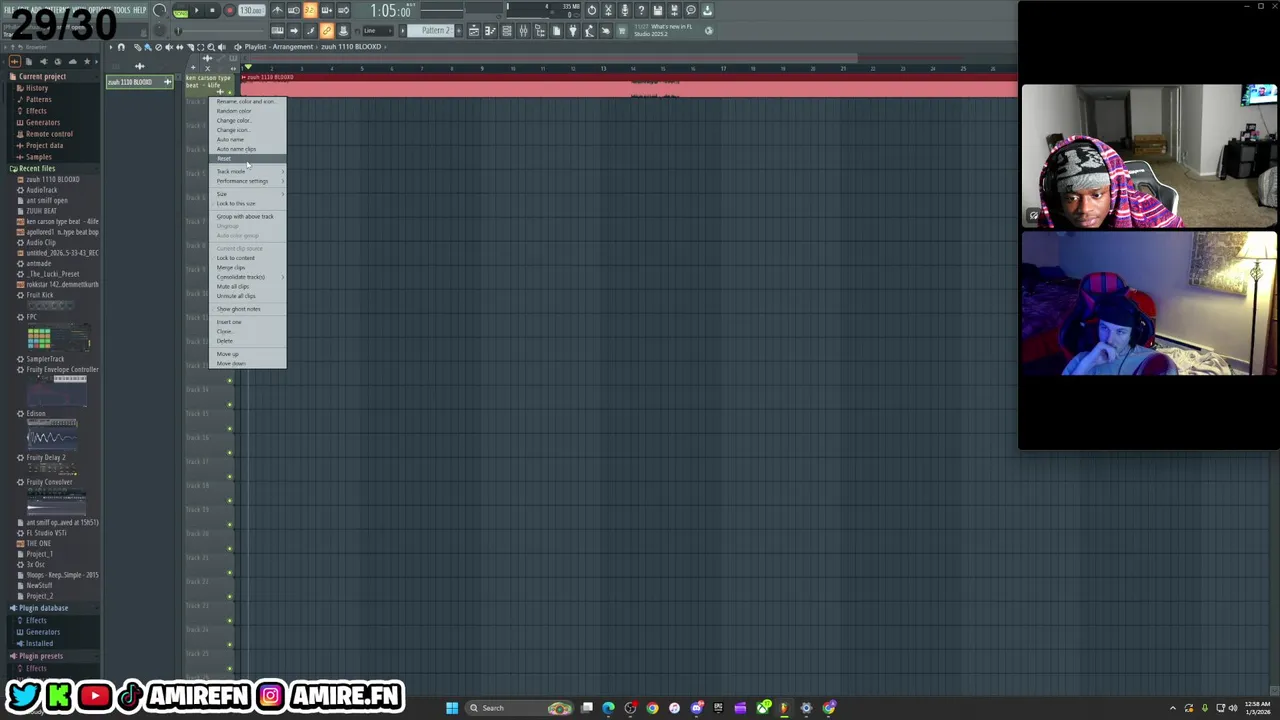This screenshot has height=720, width=1280.
Task: Select the playlist Zoom tool
Action: click(211, 47)
